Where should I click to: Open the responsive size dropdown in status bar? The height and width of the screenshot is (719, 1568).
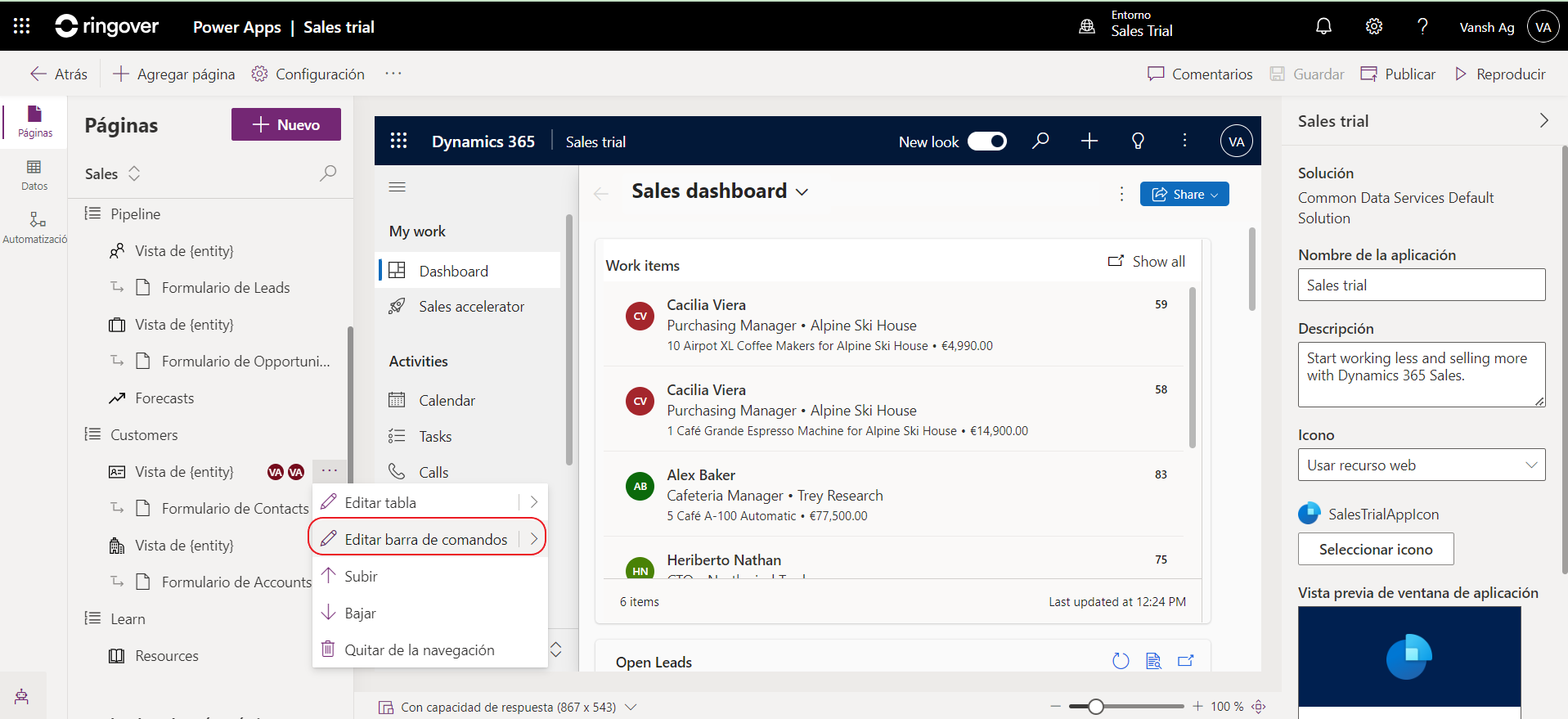631,707
